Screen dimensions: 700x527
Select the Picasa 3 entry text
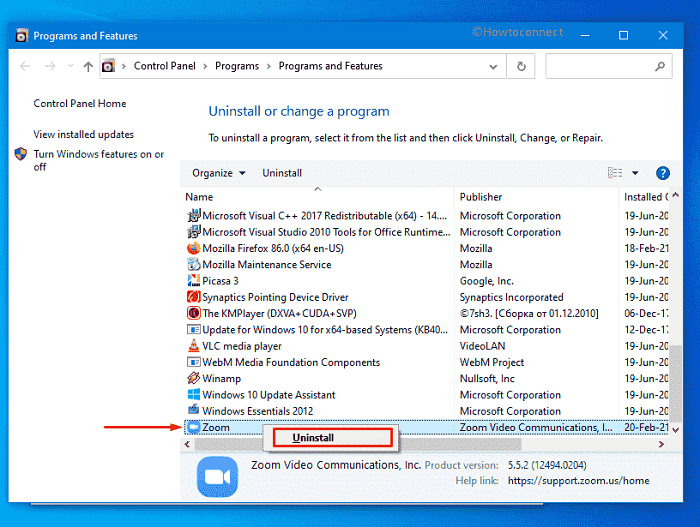click(x=221, y=281)
